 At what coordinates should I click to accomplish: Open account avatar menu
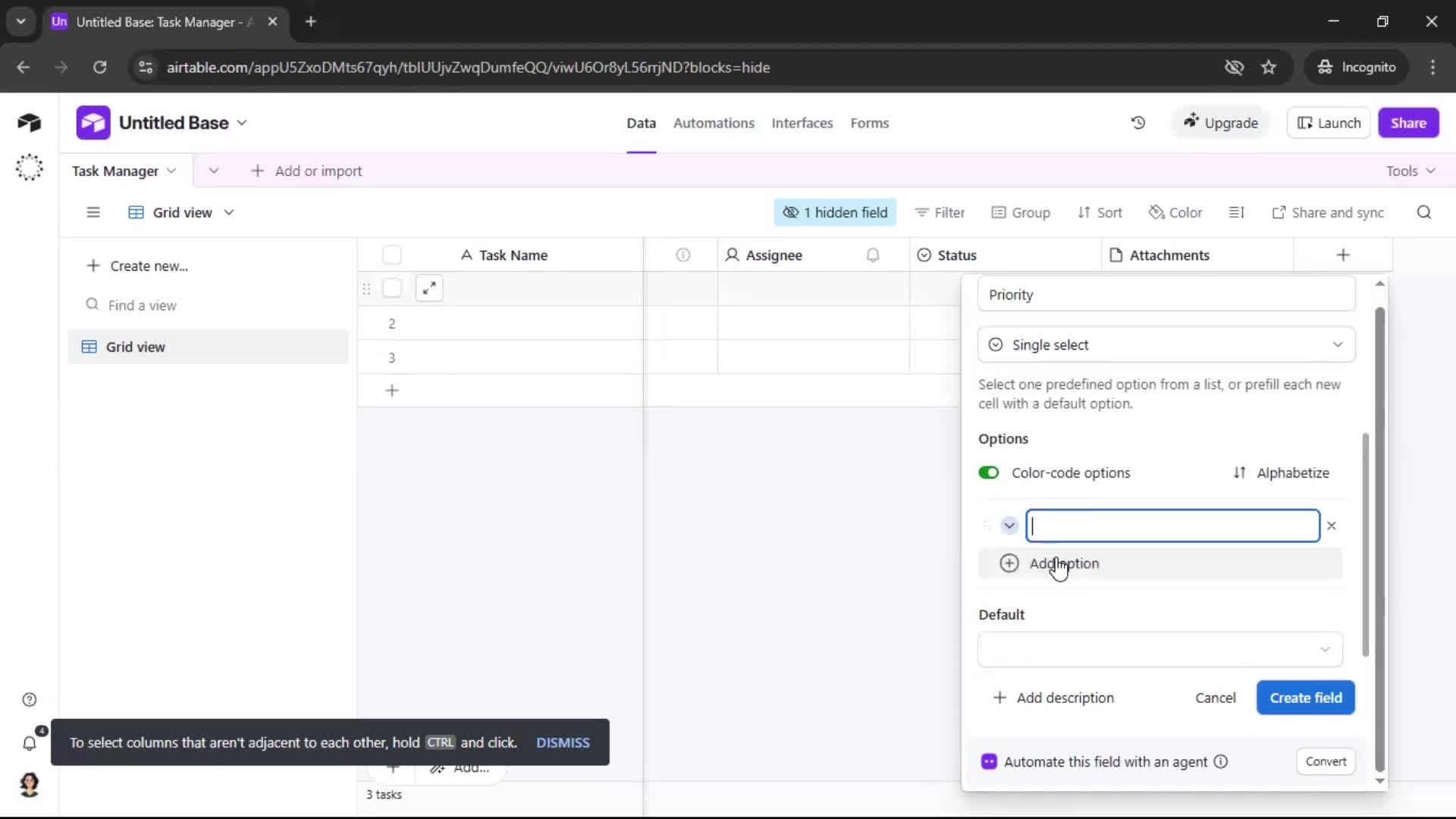[x=29, y=785]
